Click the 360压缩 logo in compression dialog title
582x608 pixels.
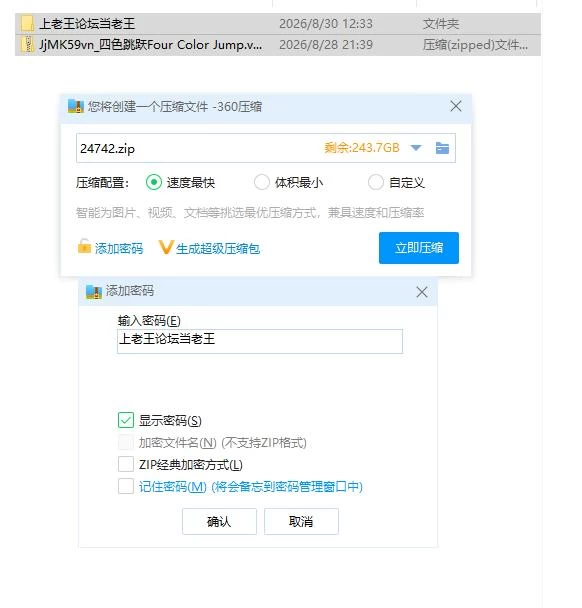coord(76,106)
